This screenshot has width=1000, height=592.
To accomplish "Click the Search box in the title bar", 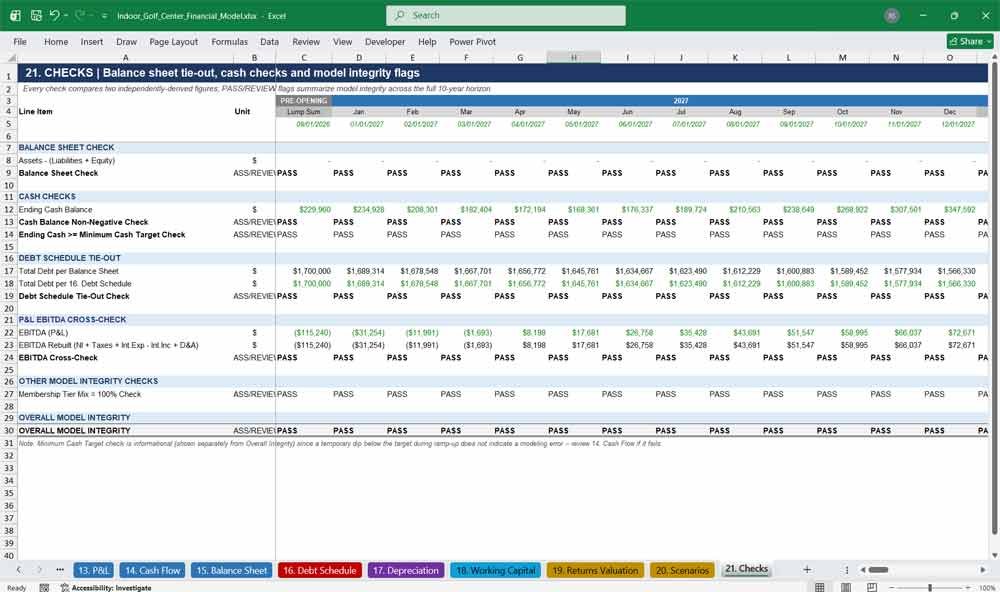I will coord(506,15).
